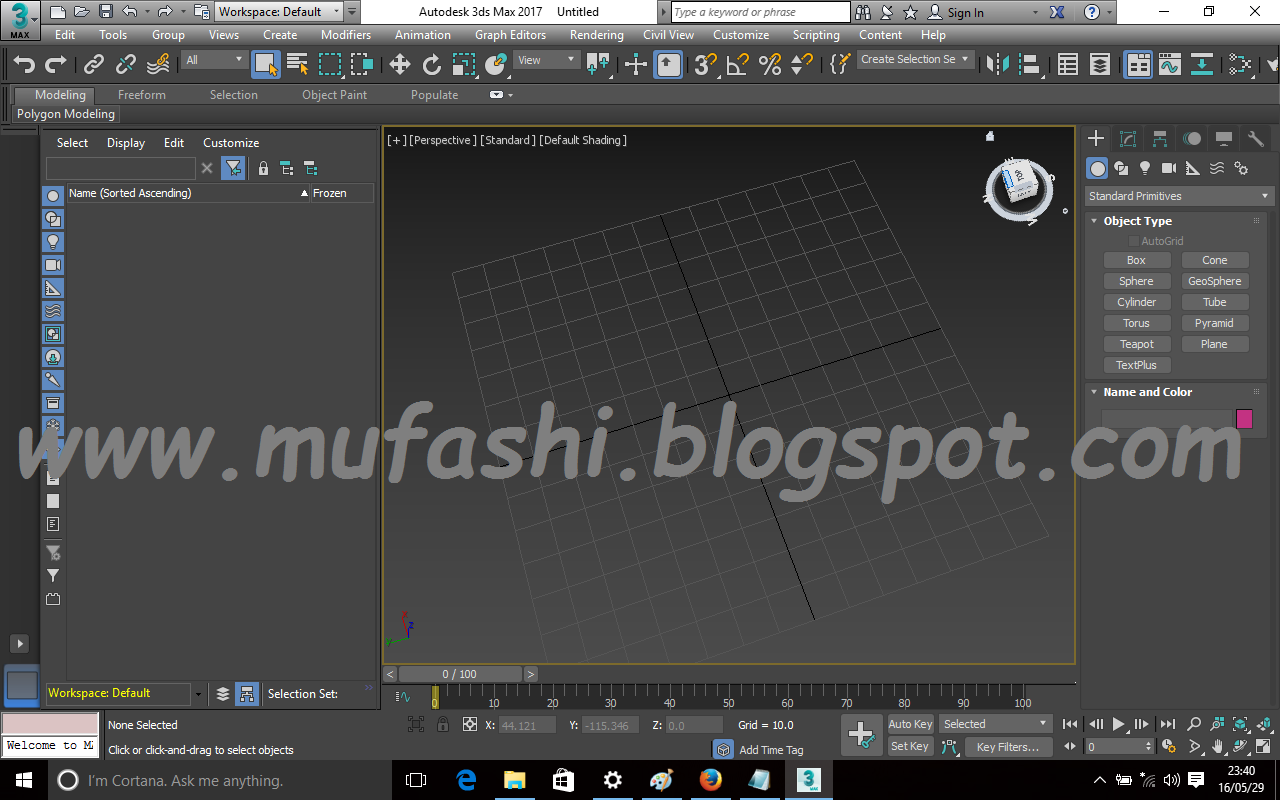Click the Maximize Viewport toggle icon

tap(1263, 746)
